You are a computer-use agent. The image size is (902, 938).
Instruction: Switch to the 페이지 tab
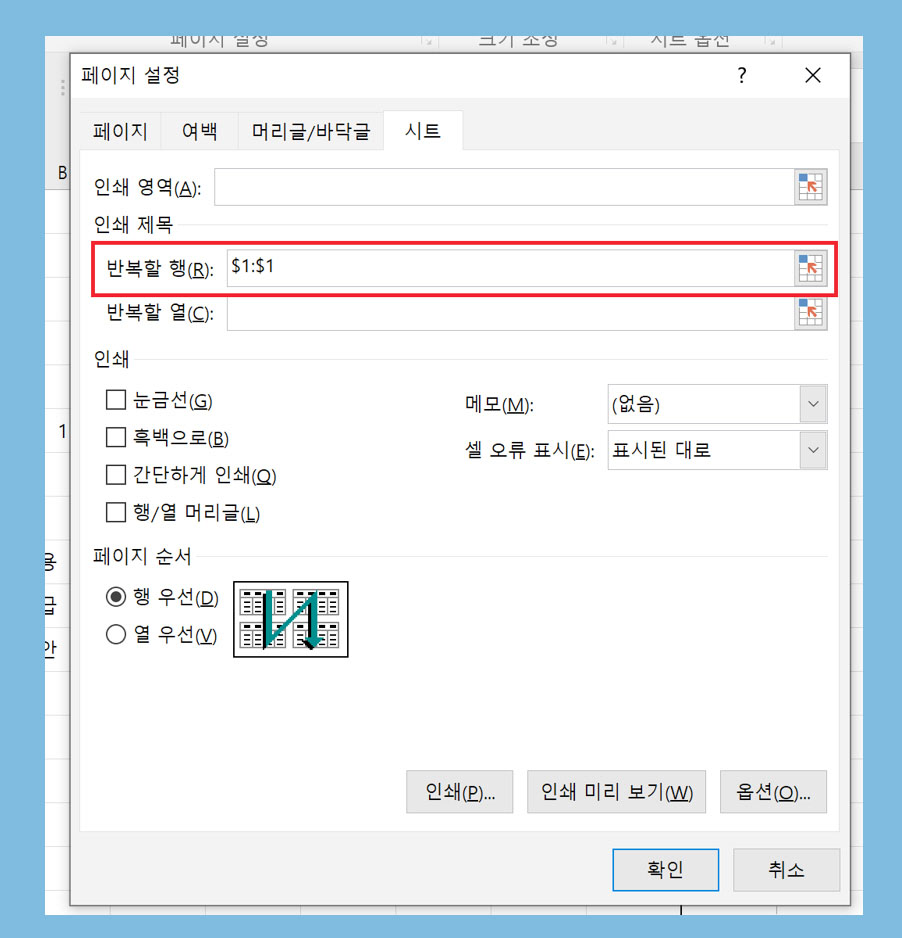point(120,131)
